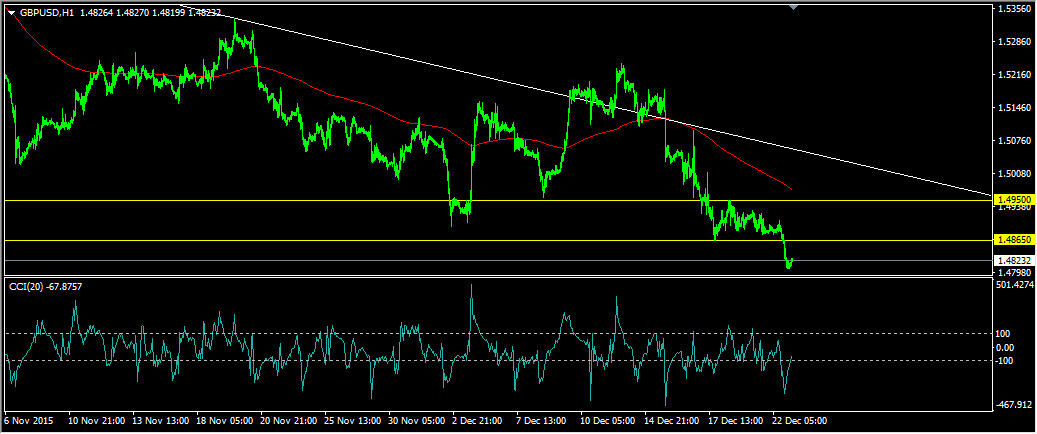This screenshot has height=434, width=1037.
Task: Click the 501.4274 CCI scale value
Action: 1015,285
